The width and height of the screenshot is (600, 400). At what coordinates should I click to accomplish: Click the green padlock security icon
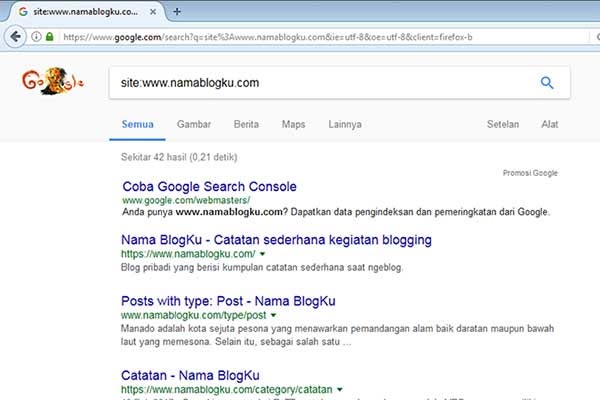49,37
